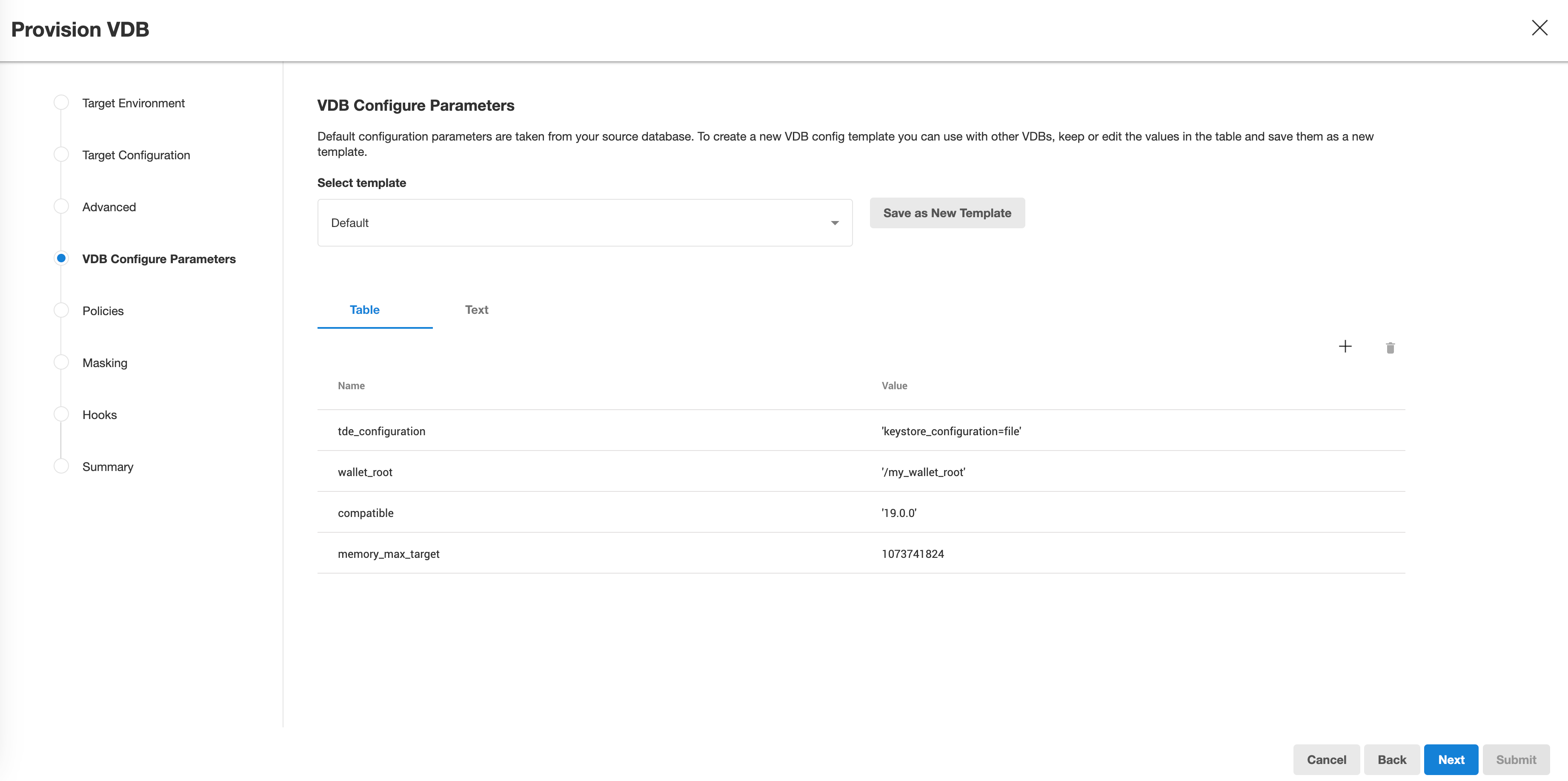Switch to the Text tab
This screenshot has height=781, width=1568.
pyautogui.click(x=476, y=310)
